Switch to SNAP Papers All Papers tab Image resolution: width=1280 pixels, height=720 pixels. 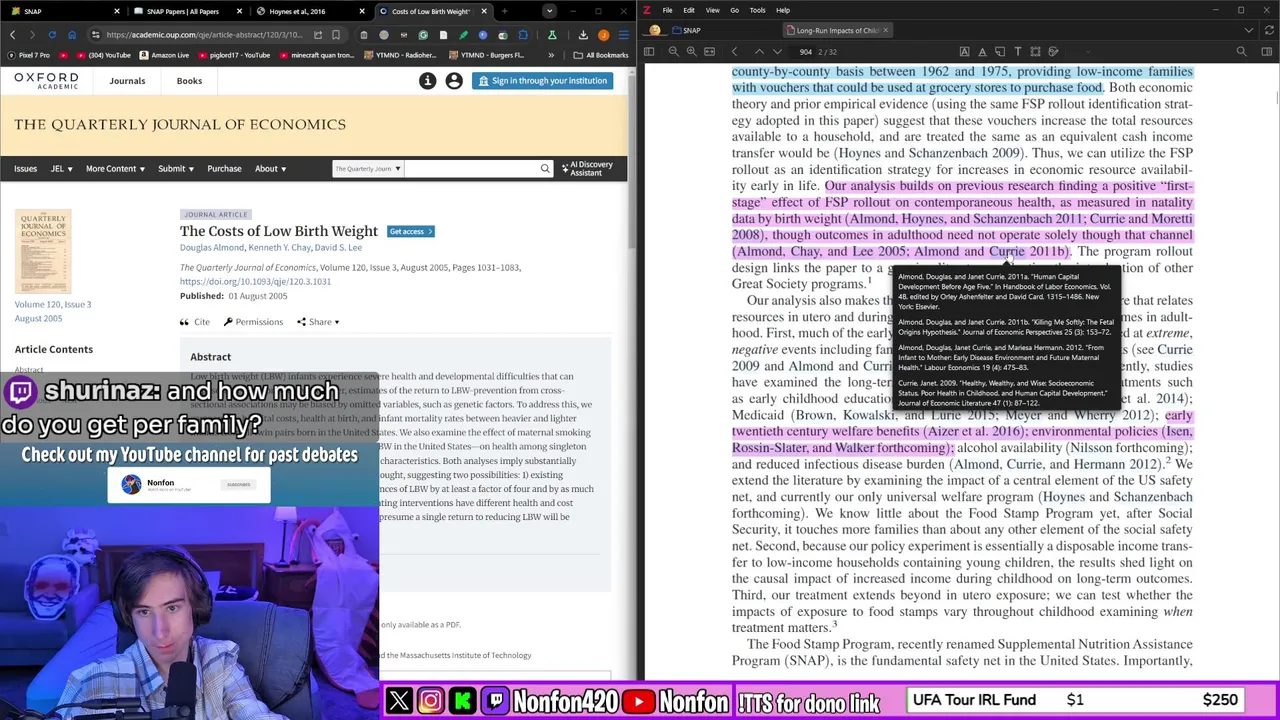click(x=186, y=11)
